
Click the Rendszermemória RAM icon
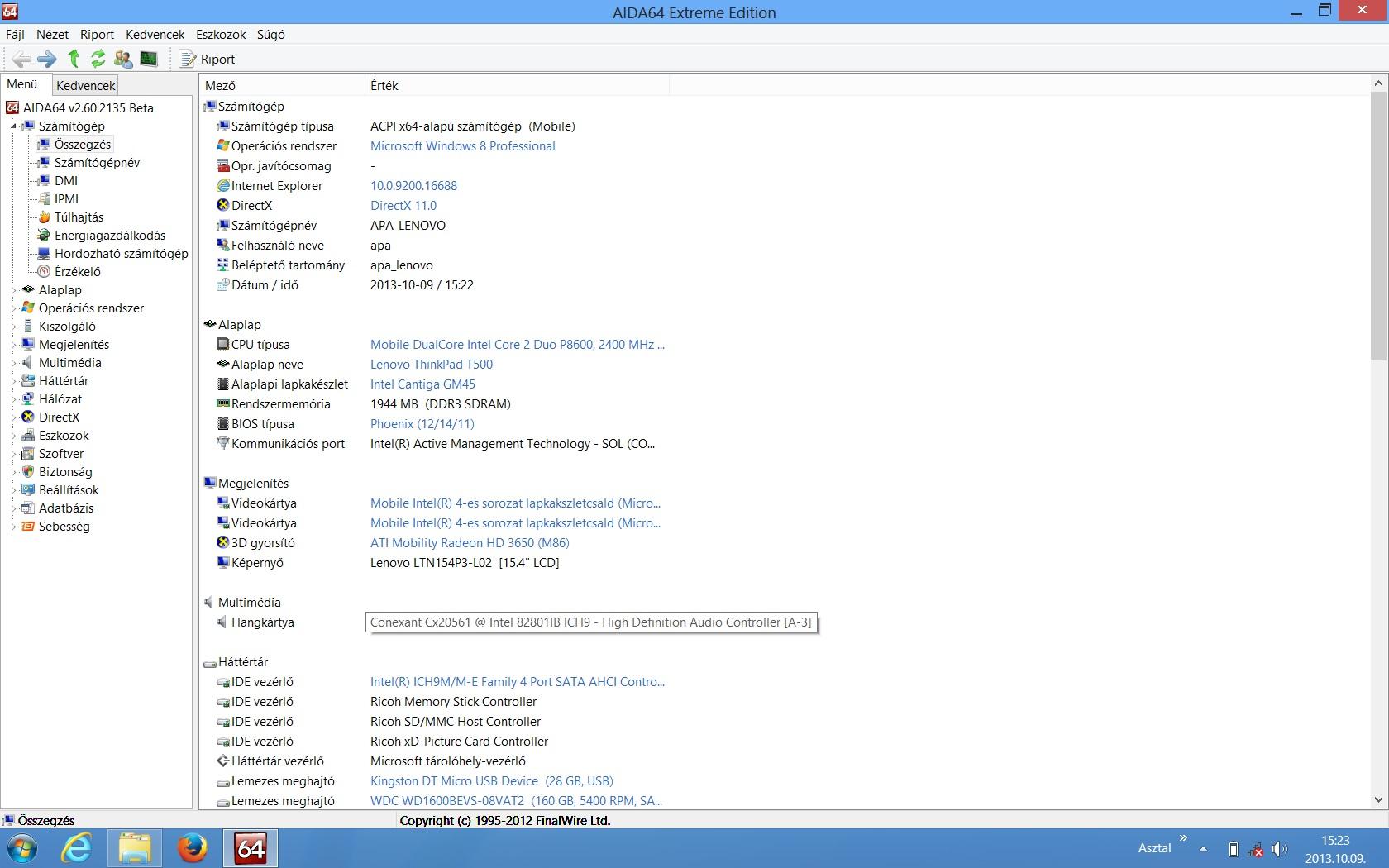click(222, 404)
